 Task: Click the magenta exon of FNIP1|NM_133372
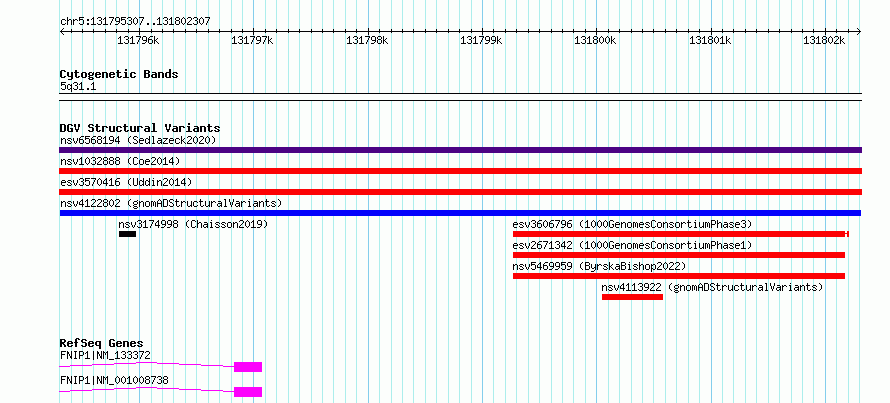(248, 367)
